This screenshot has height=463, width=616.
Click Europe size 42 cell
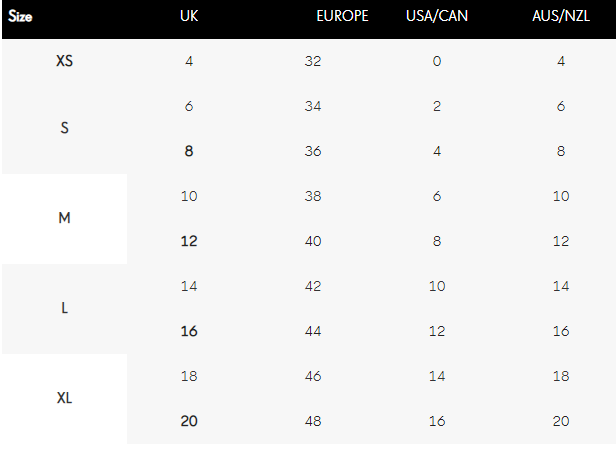313,286
